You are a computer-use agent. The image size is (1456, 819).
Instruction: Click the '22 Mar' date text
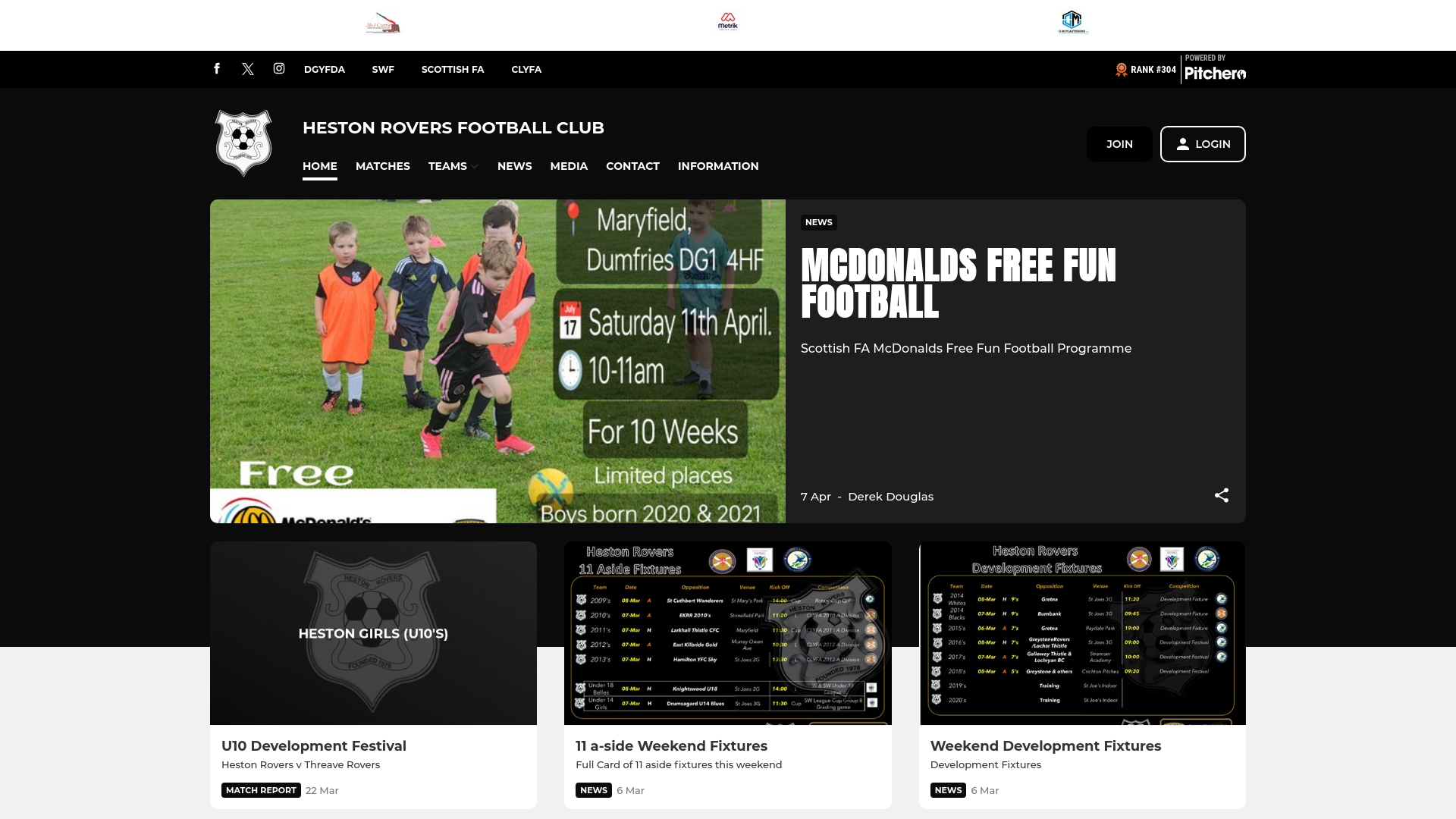pos(322,790)
